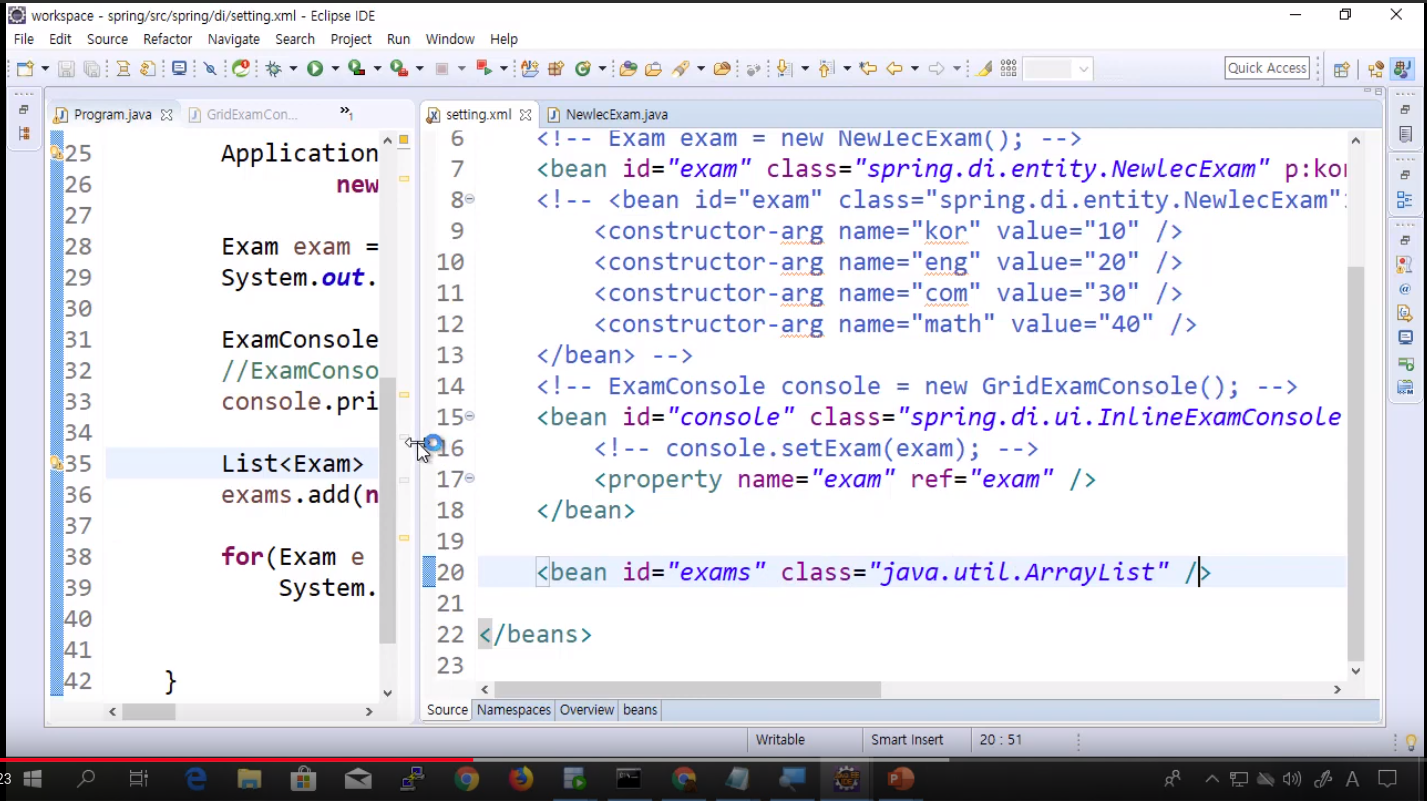Open the Navigate menu

(x=234, y=39)
